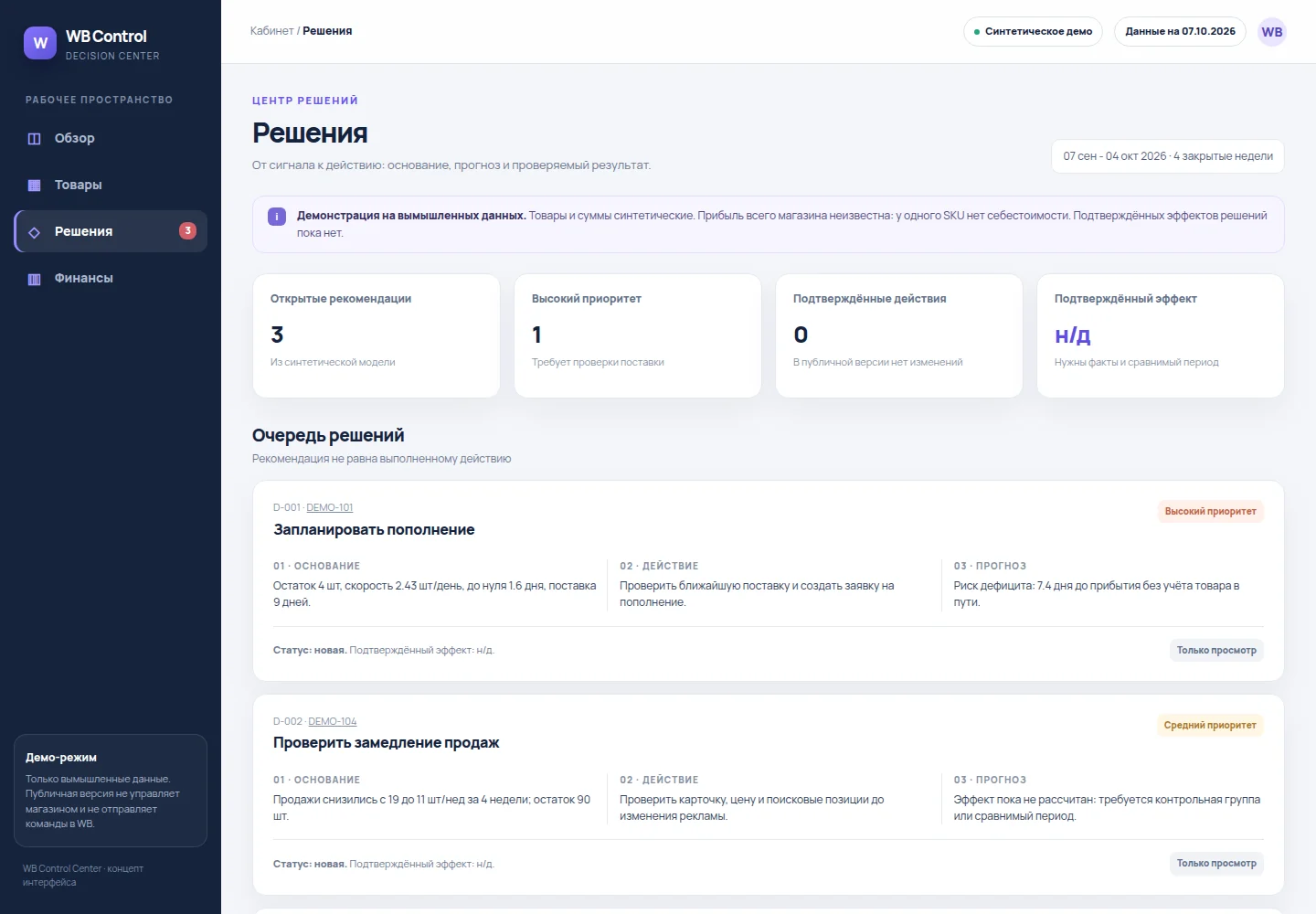Image resolution: width=1316 pixels, height=914 pixels.
Task: Click the н/д value in Подтверждённый эффект
Action: [x=1073, y=335]
